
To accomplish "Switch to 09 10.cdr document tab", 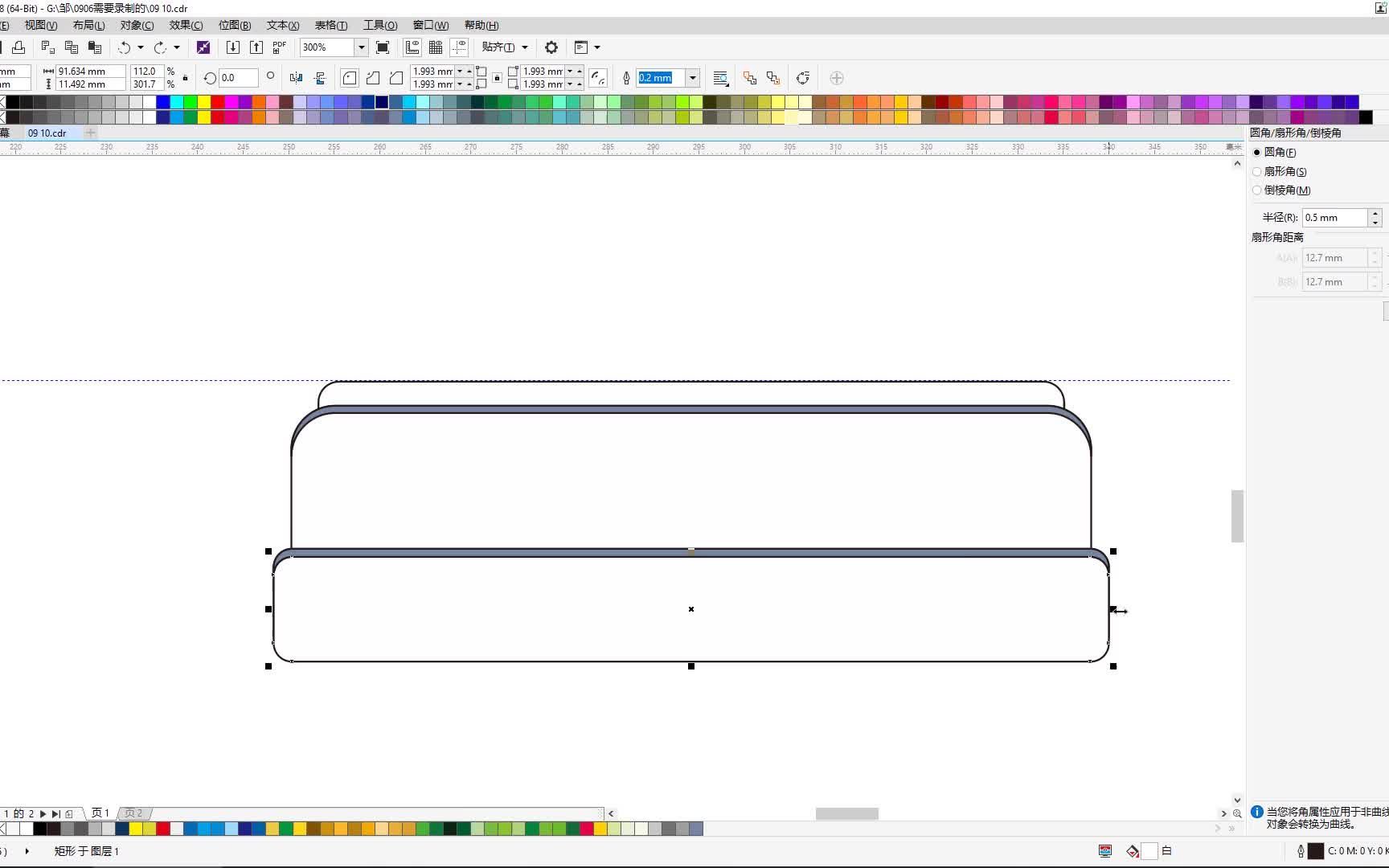I will pyautogui.click(x=47, y=133).
